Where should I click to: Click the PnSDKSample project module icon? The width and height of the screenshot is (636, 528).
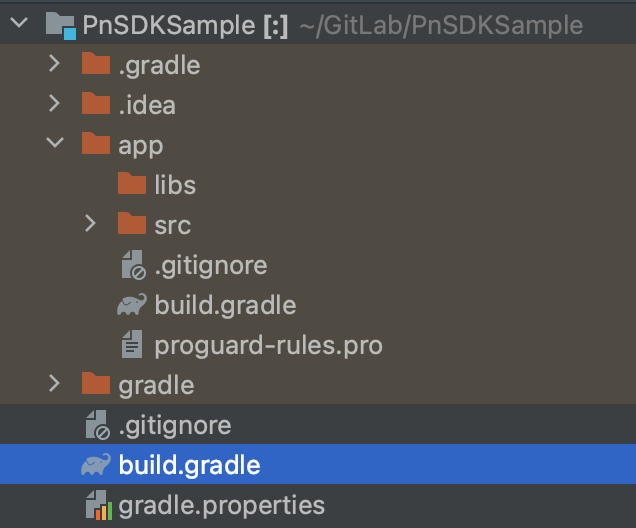click(x=60, y=26)
